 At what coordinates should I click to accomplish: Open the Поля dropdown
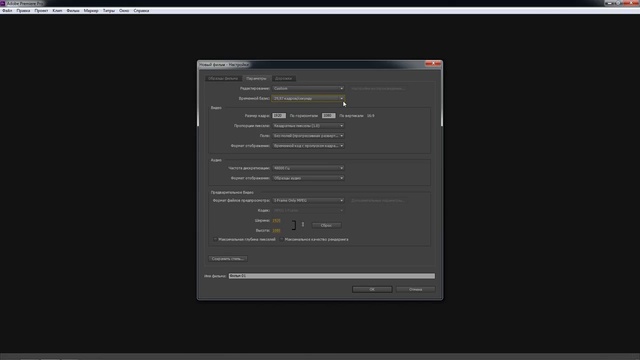click(x=308, y=136)
